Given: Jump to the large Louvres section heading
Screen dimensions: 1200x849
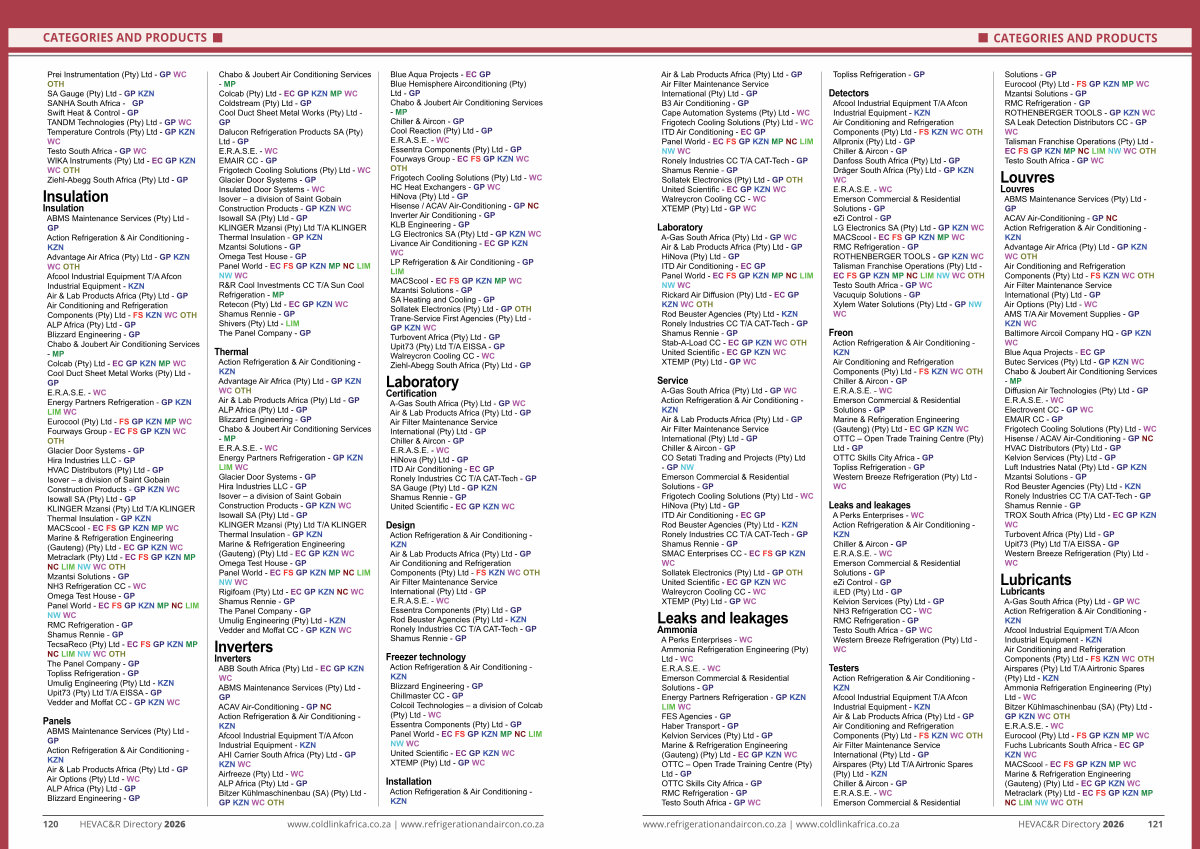Looking at the screenshot, I should click(x=1027, y=177).
